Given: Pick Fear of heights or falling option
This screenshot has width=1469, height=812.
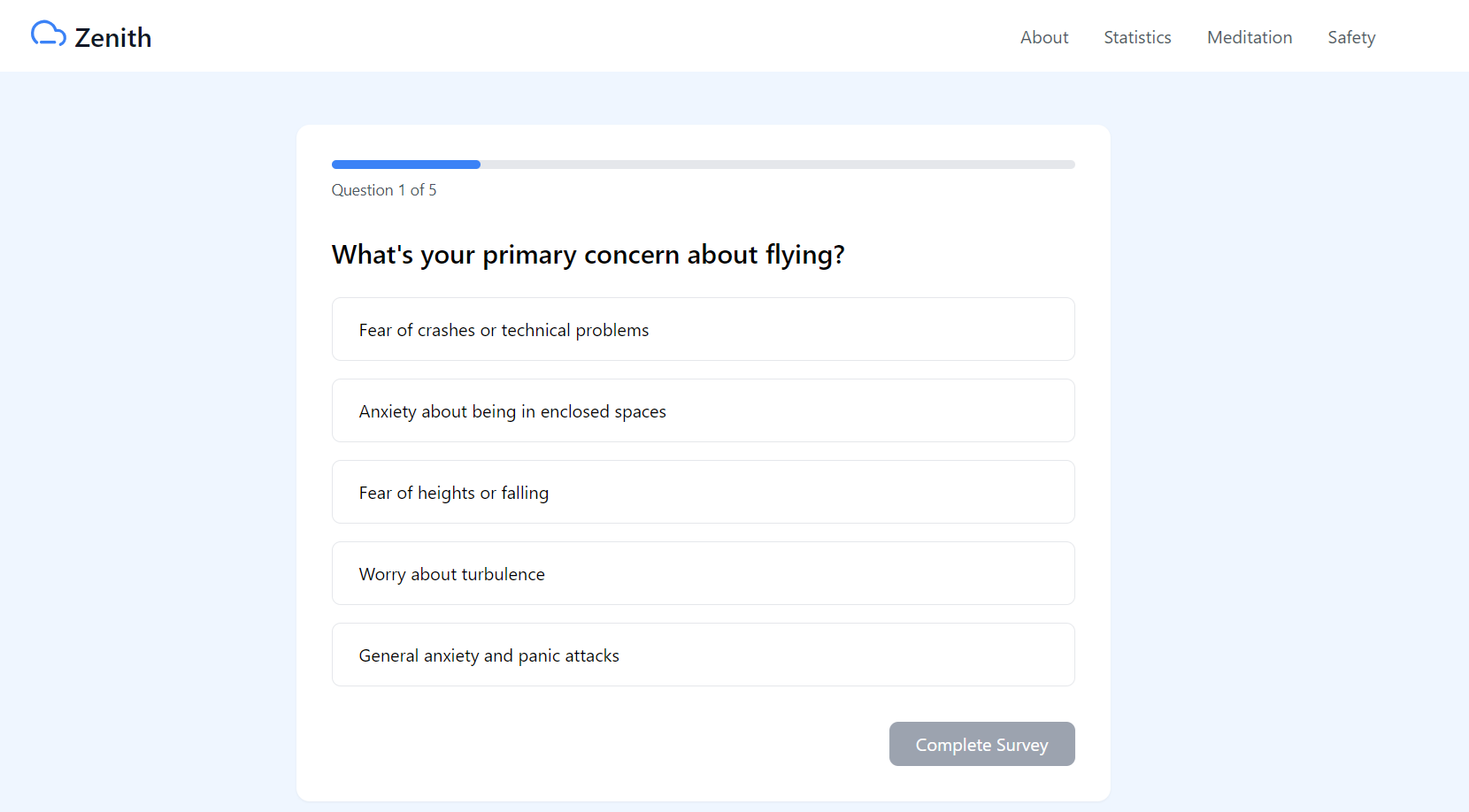Looking at the screenshot, I should [x=704, y=492].
